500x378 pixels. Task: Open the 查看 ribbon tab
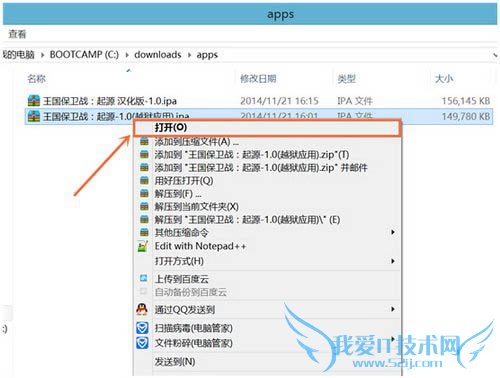17,34
